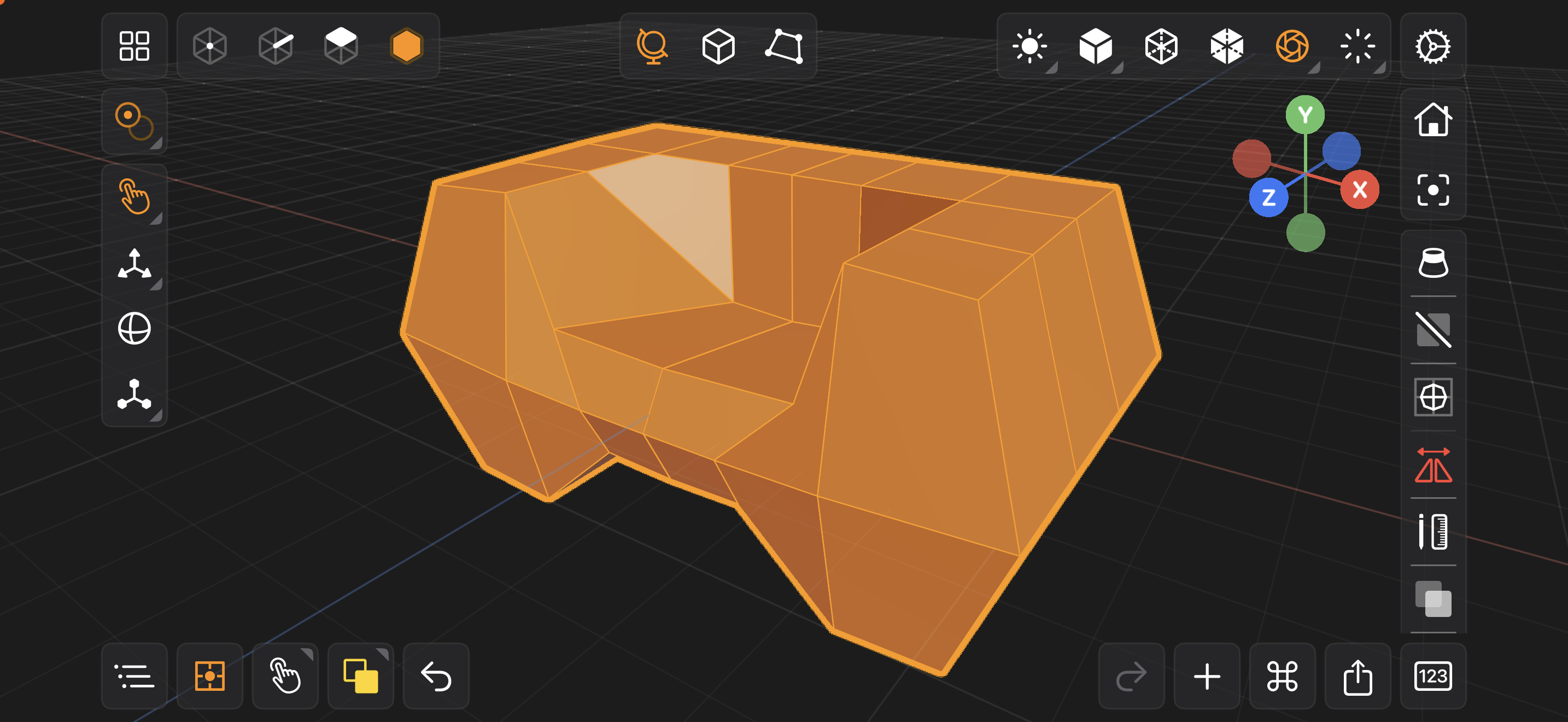The image size is (1568, 722).
Task: Select the orbit globe tool
Action: [652, 46]
